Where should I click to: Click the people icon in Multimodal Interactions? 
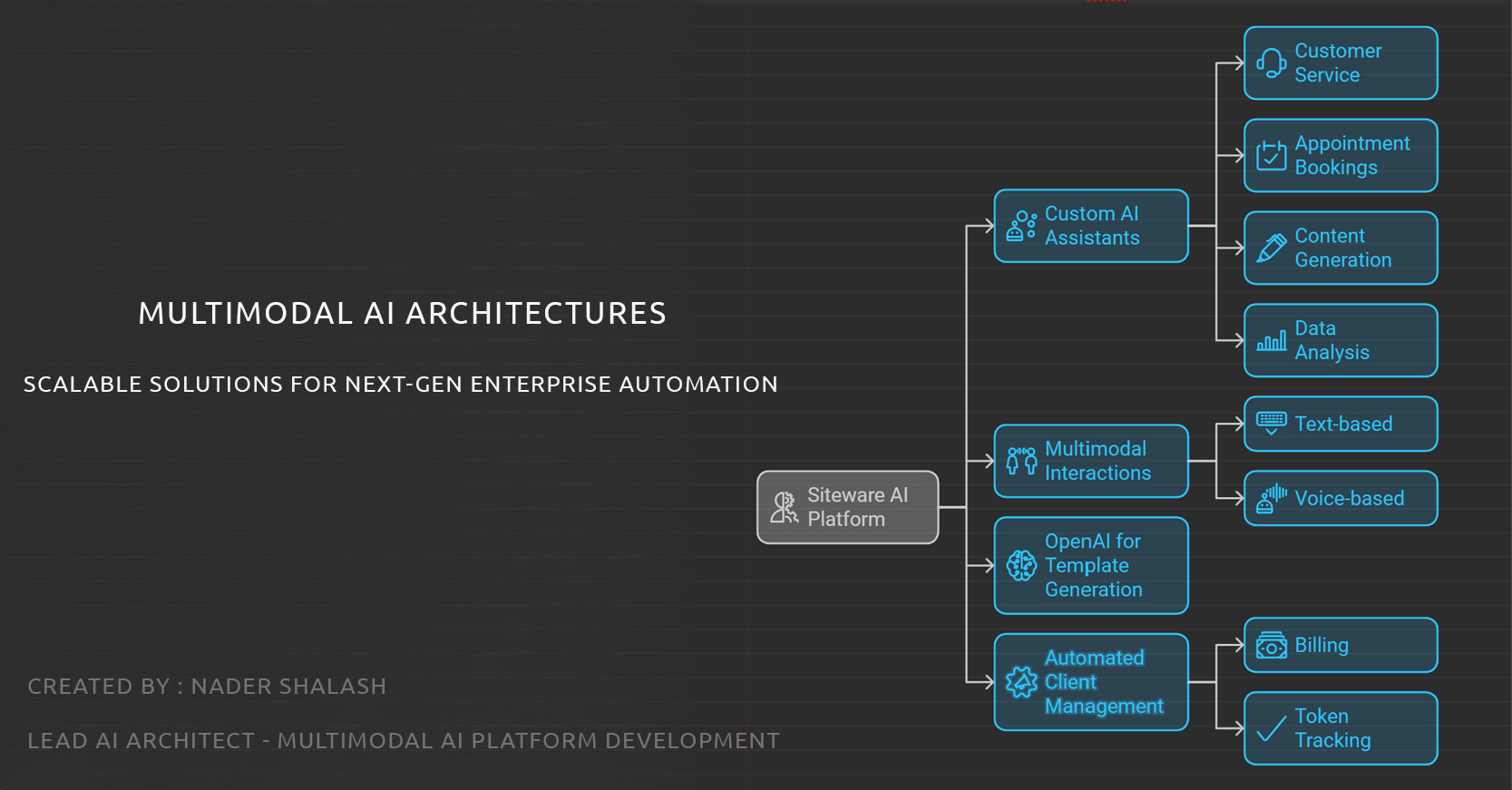pyautogui.click(x=1021, y=461)
